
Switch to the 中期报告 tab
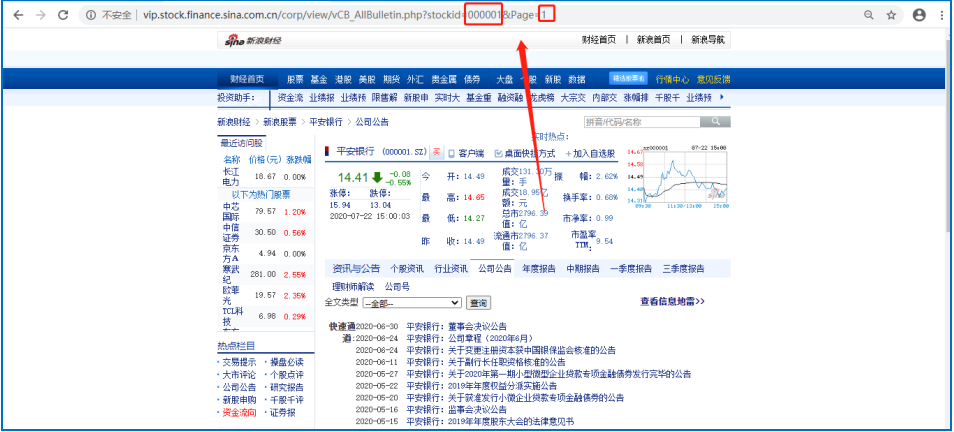tap(583, 268)
